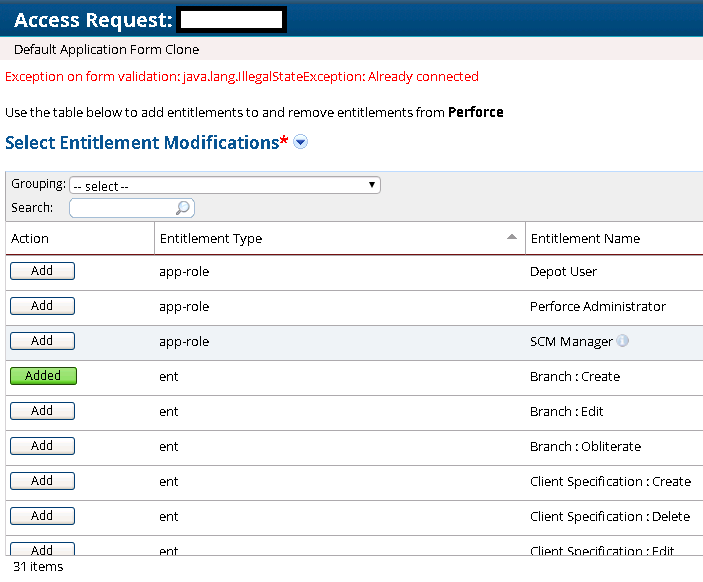703x582 pixels.
Task: Add the Perforce Administrator entitlement
Action: click(43, 306)
